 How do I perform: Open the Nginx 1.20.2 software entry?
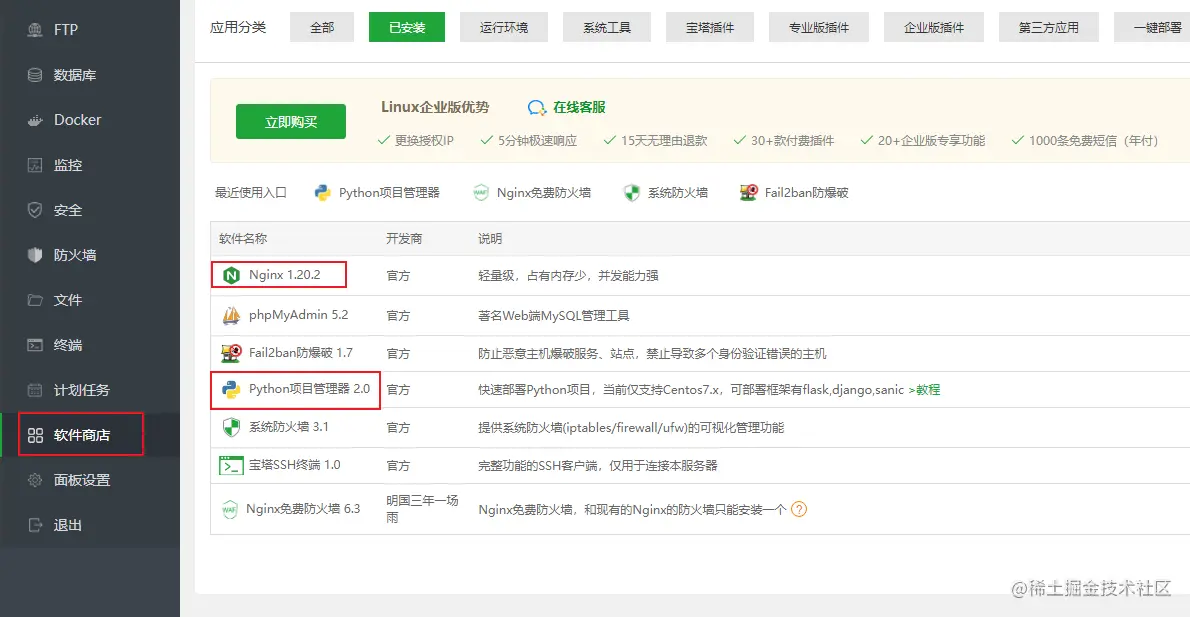pyautogui.click(x=285, y=275)
